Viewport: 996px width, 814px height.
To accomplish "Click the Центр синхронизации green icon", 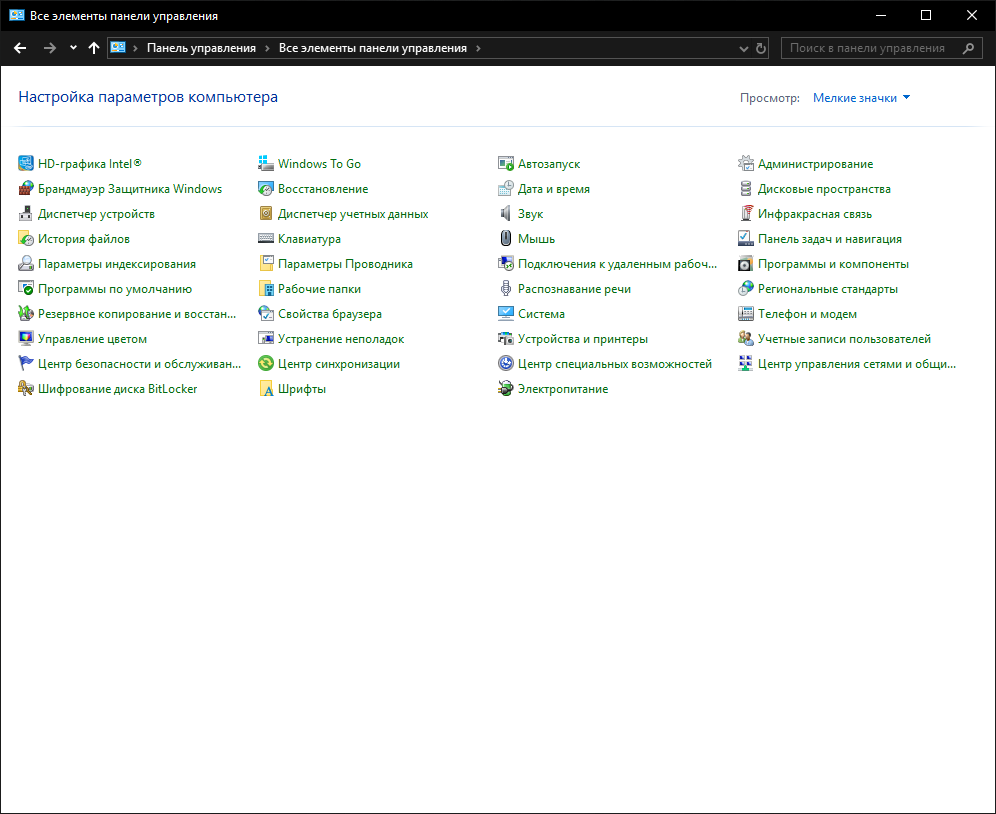I will coord(266,363).
